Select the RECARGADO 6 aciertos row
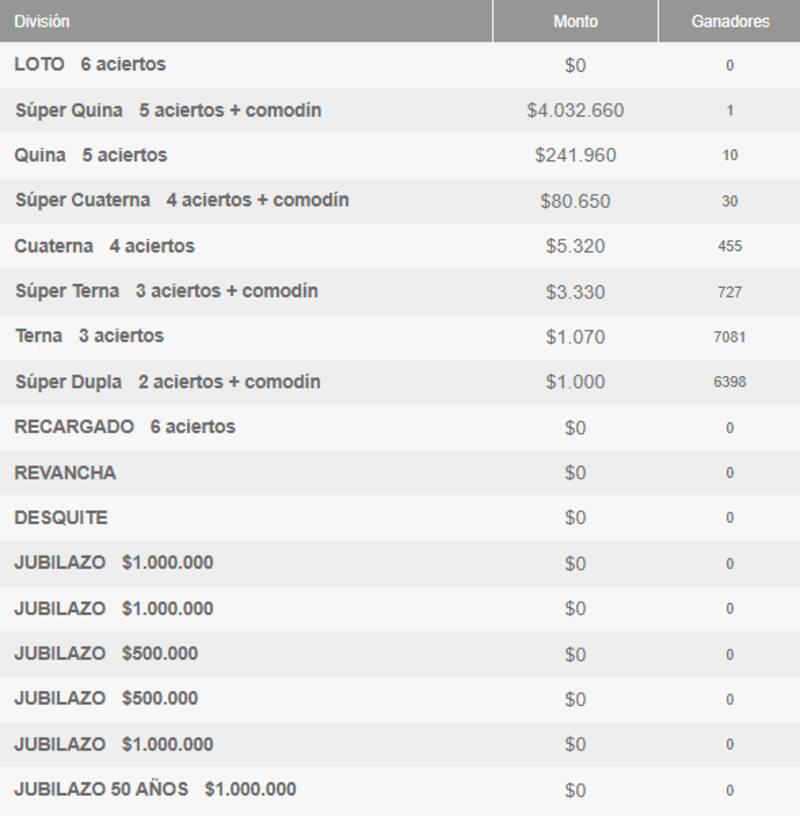 [125, 427]
